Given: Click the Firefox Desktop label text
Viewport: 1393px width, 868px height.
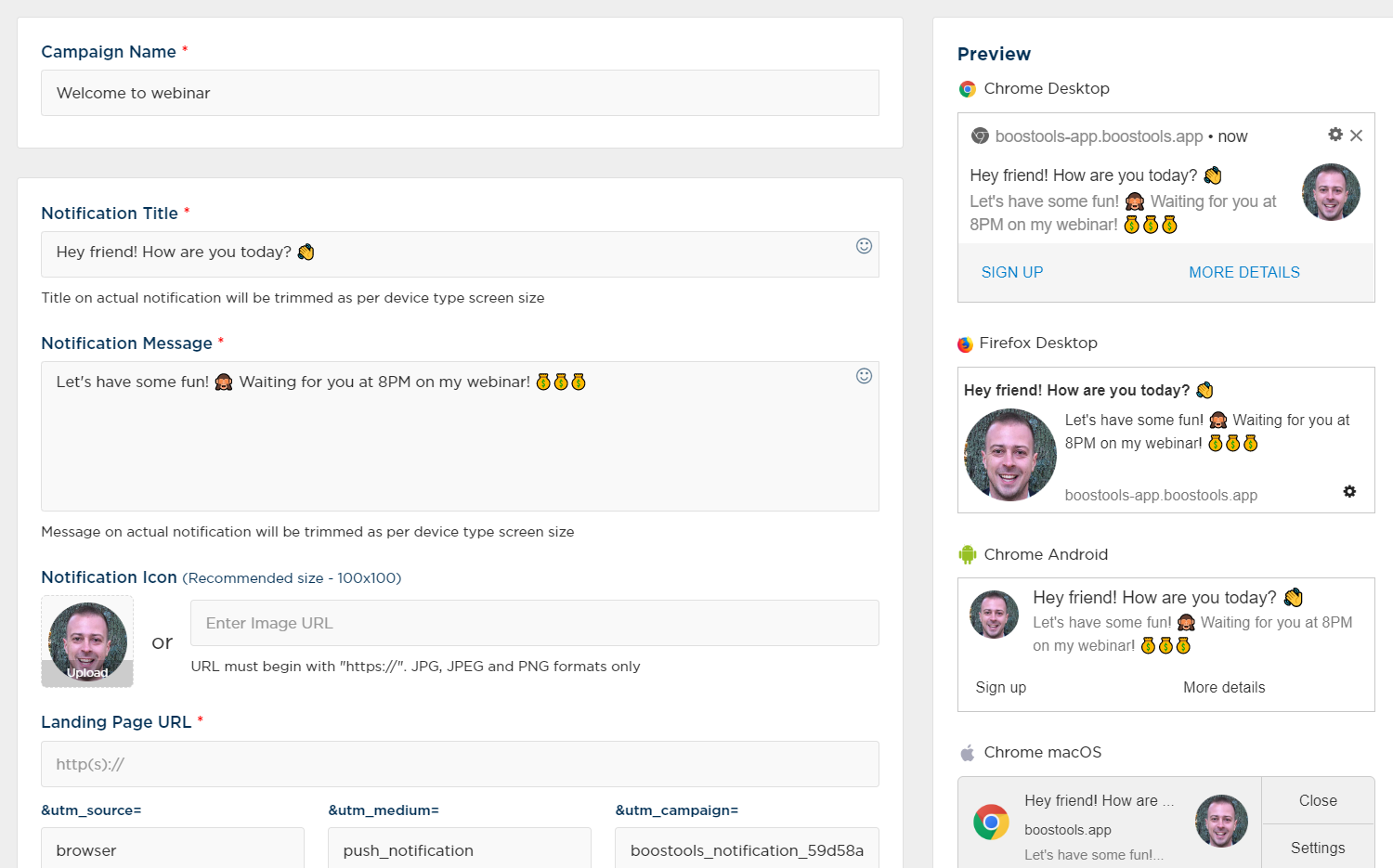Looking at the screenshot, I should pos(1038,343).
